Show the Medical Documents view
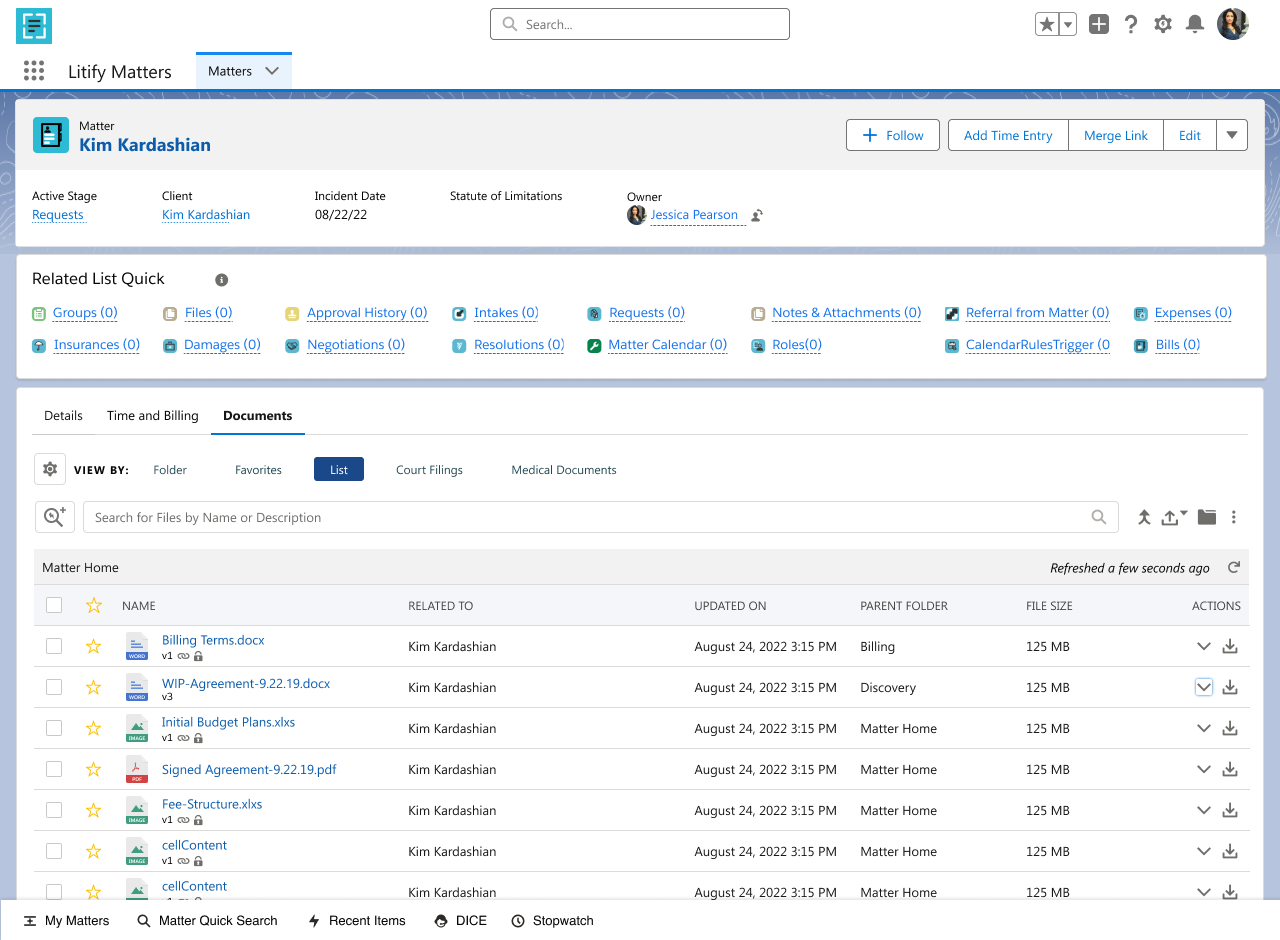 click(x=564, y=469)
